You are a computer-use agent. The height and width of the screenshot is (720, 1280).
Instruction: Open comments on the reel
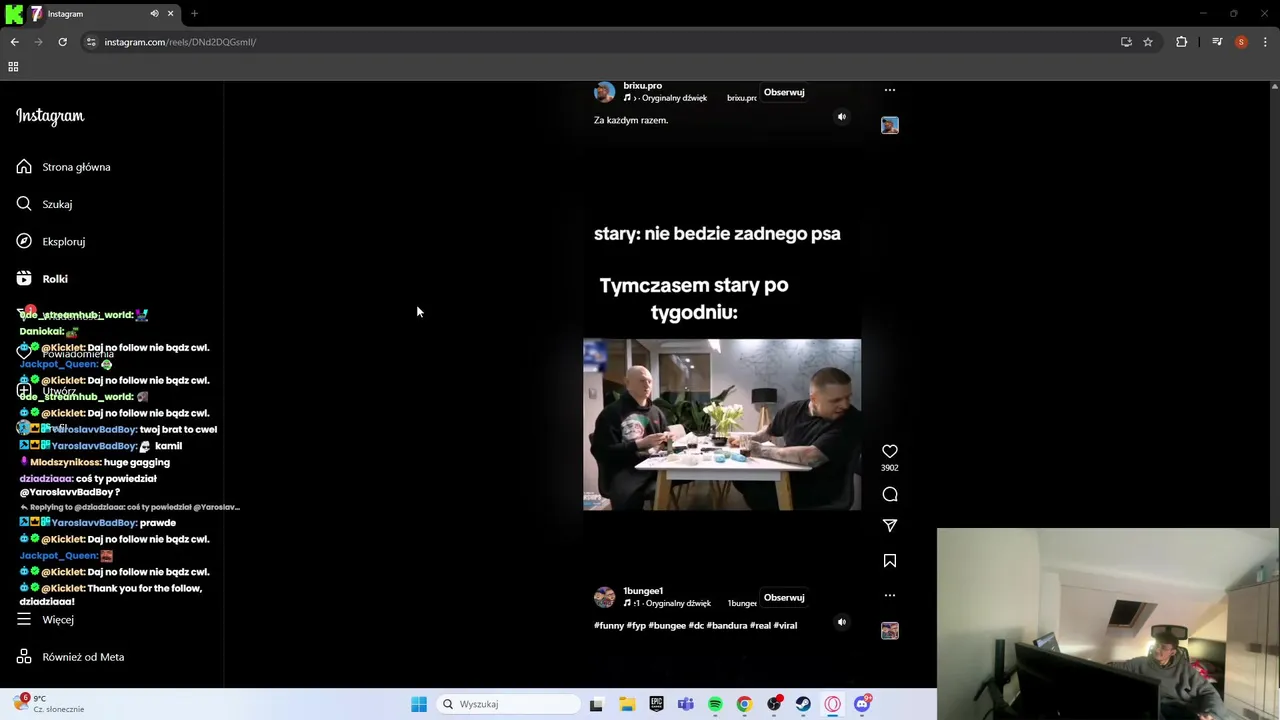(889, 494)
